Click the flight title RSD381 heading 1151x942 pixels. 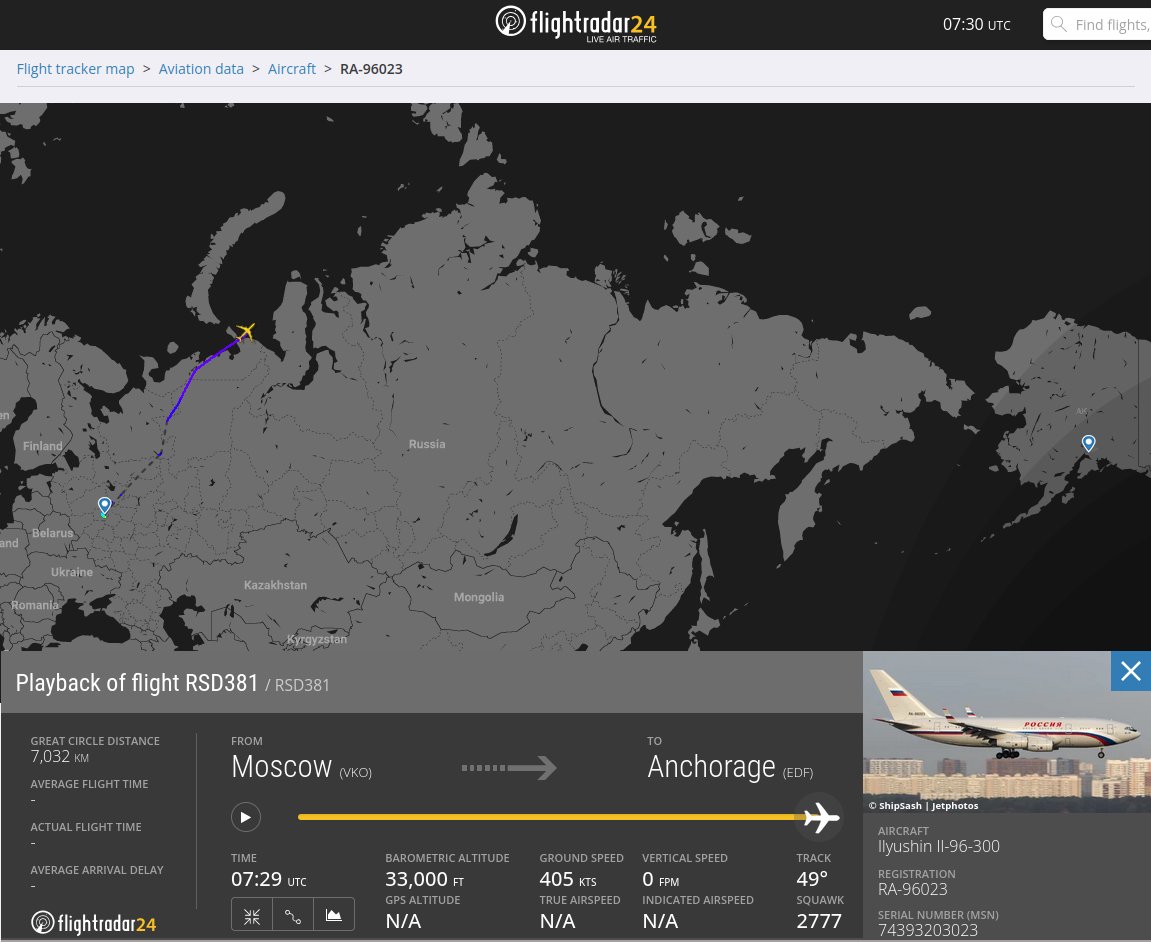137,683
